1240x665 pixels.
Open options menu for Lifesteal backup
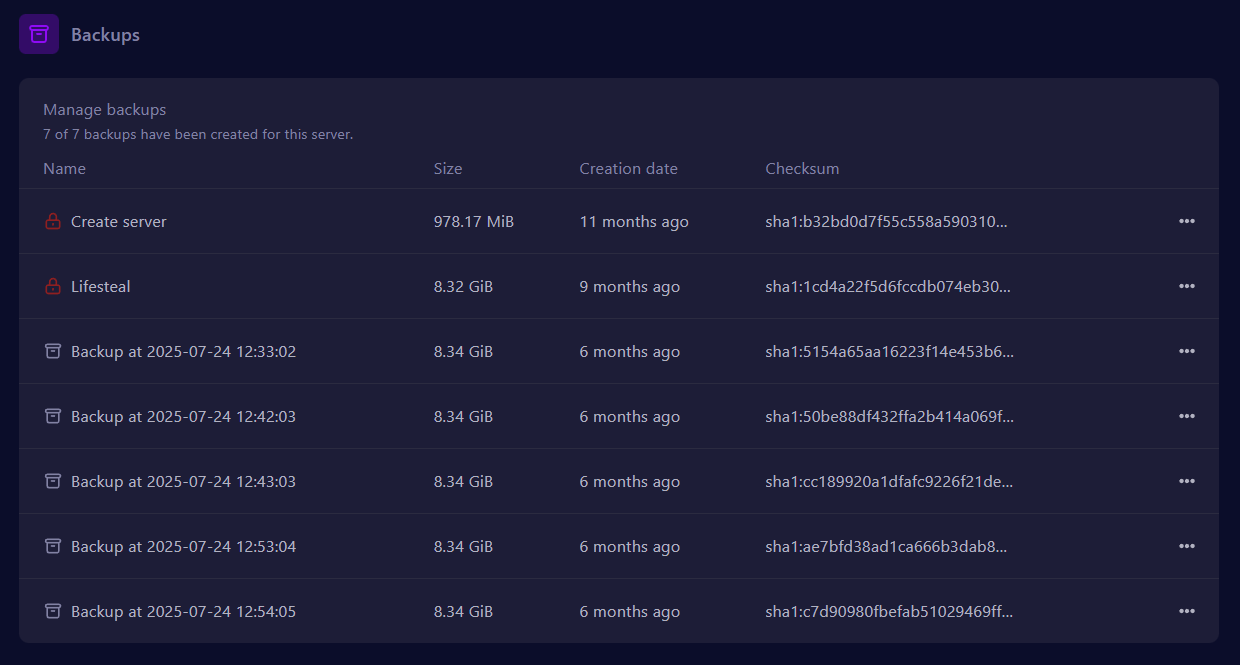pos(1186,287)
